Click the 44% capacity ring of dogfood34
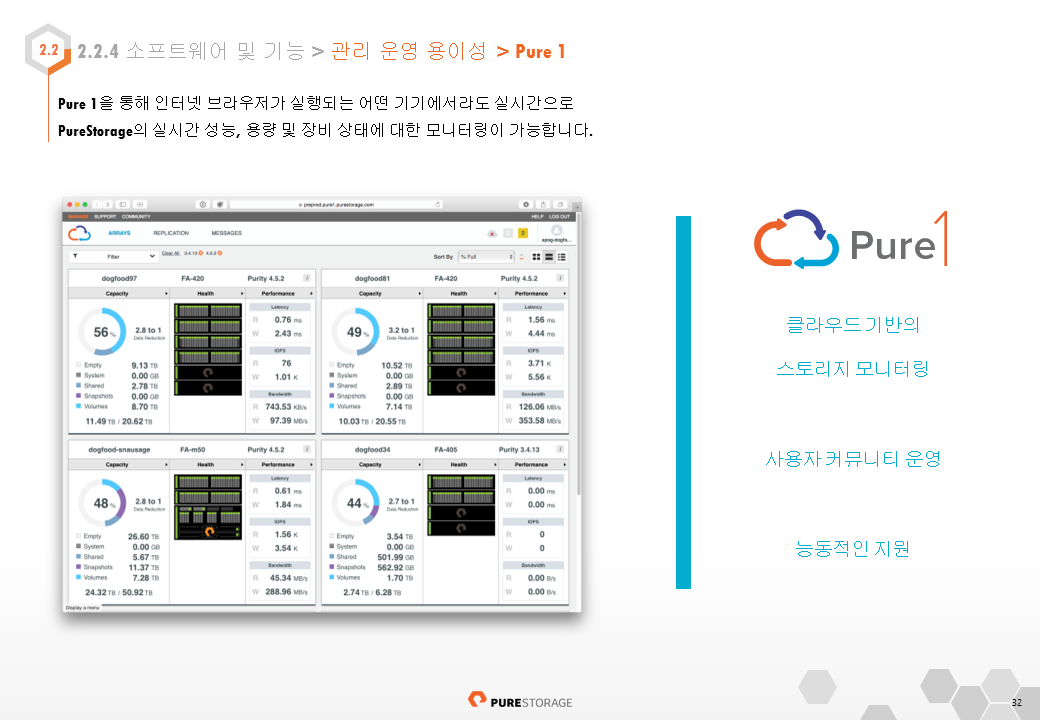Image resolution: width=1040 pixels, height=720 pixels. coord(356,503)
